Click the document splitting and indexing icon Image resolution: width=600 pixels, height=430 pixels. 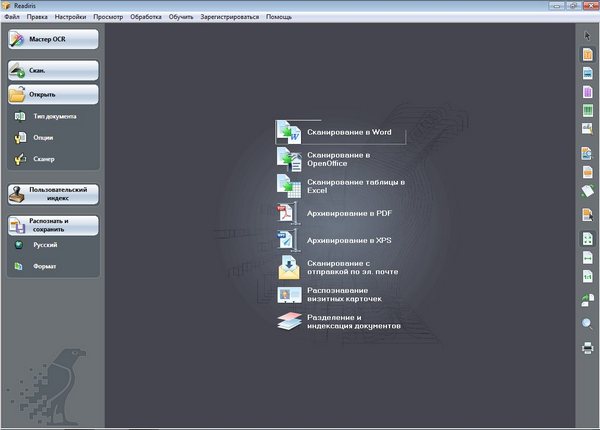click(x=288, y=321)
